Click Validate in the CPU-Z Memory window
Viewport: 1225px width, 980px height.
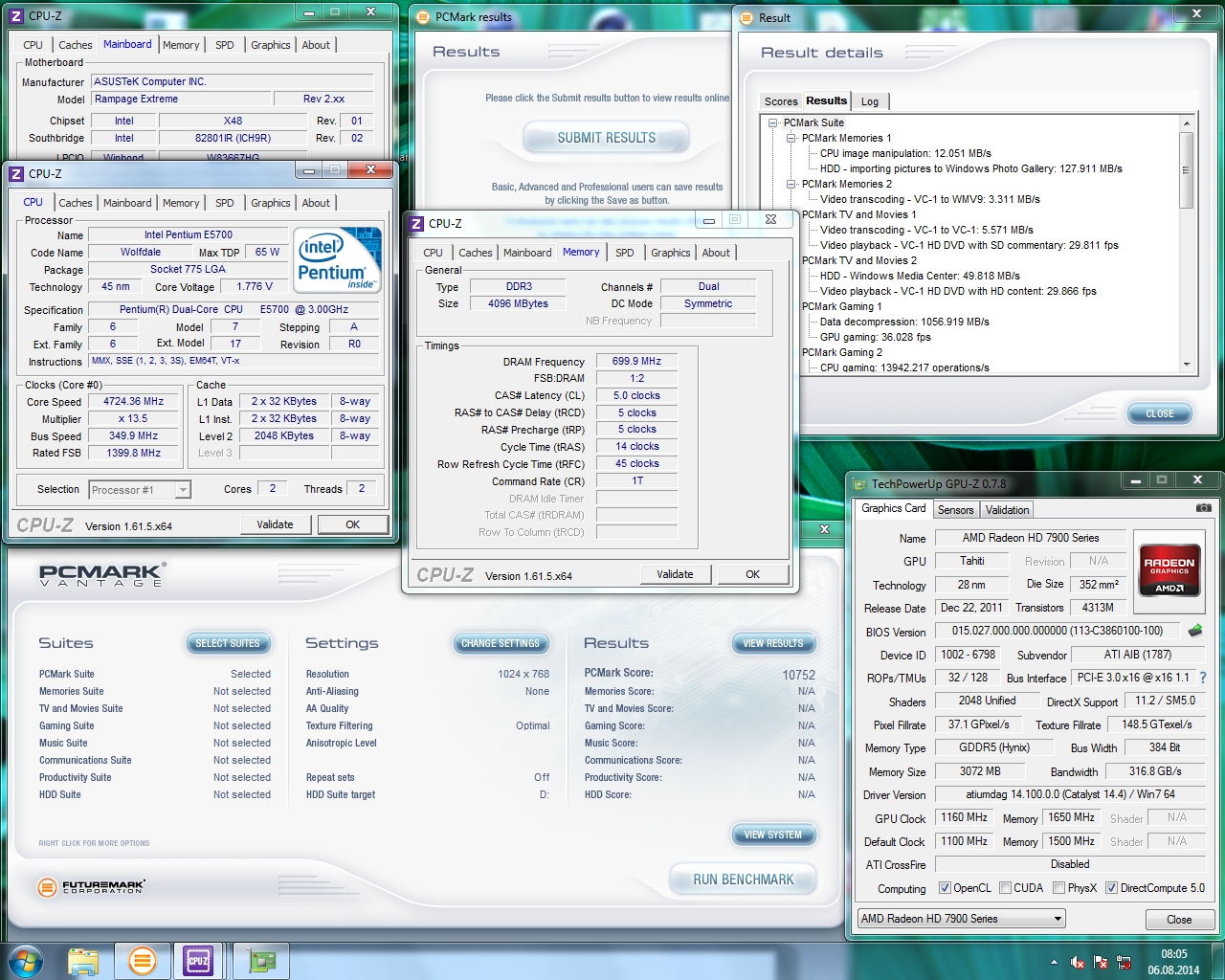(675, 574)
